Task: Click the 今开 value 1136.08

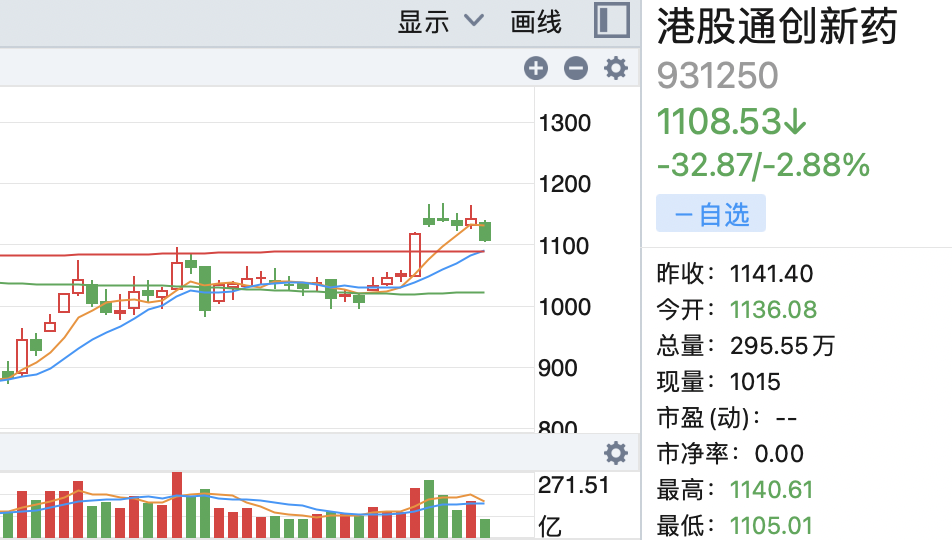Action: (773, 310)
